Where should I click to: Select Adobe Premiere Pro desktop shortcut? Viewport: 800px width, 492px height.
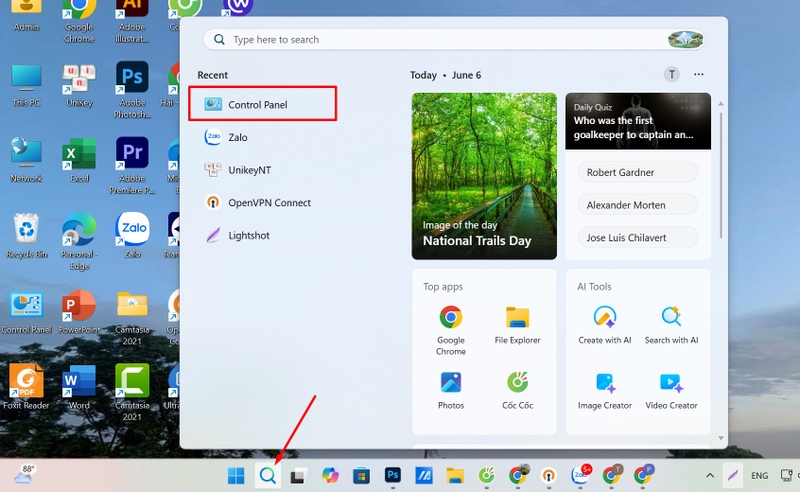pyautogui.click(x=132, y=166)
